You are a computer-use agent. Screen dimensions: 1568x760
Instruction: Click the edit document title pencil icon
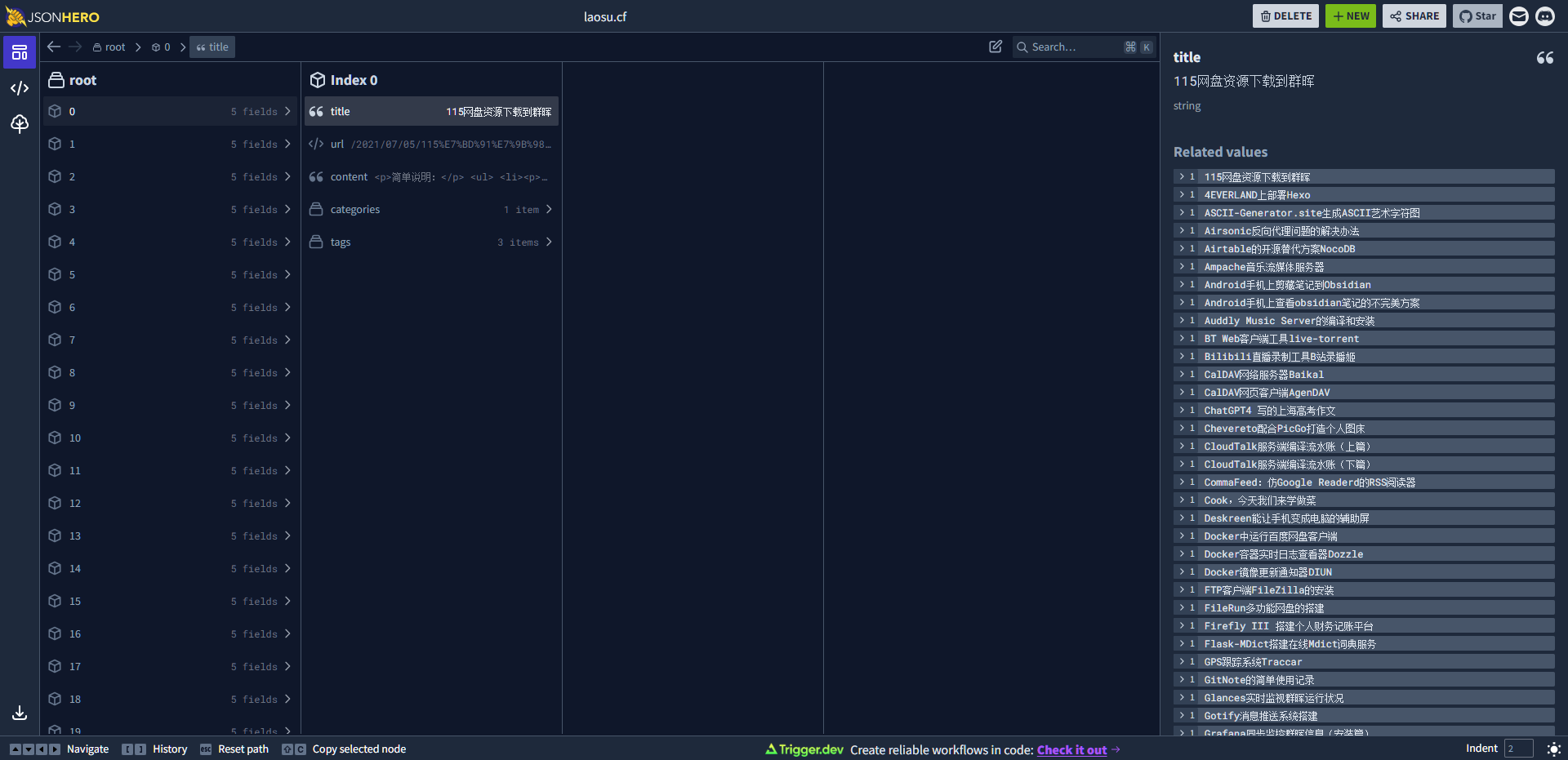coord(996,47)
